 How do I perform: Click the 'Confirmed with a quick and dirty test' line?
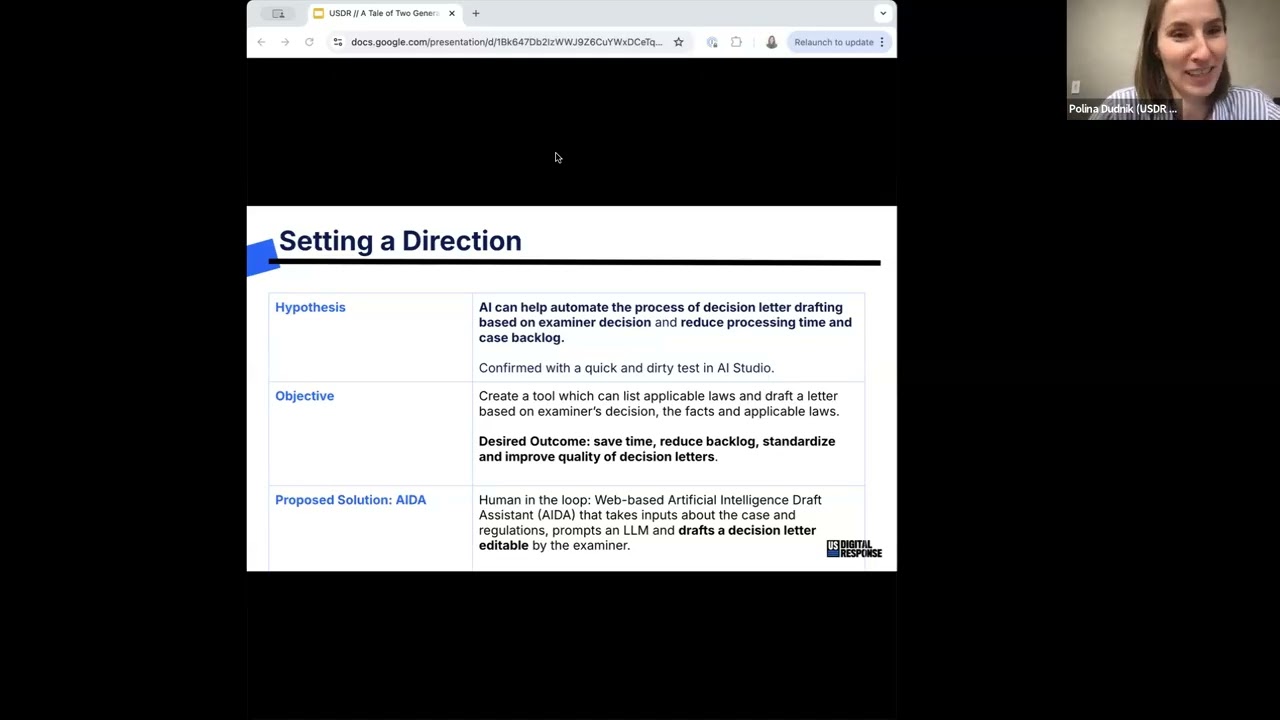(x=626, y=368)
